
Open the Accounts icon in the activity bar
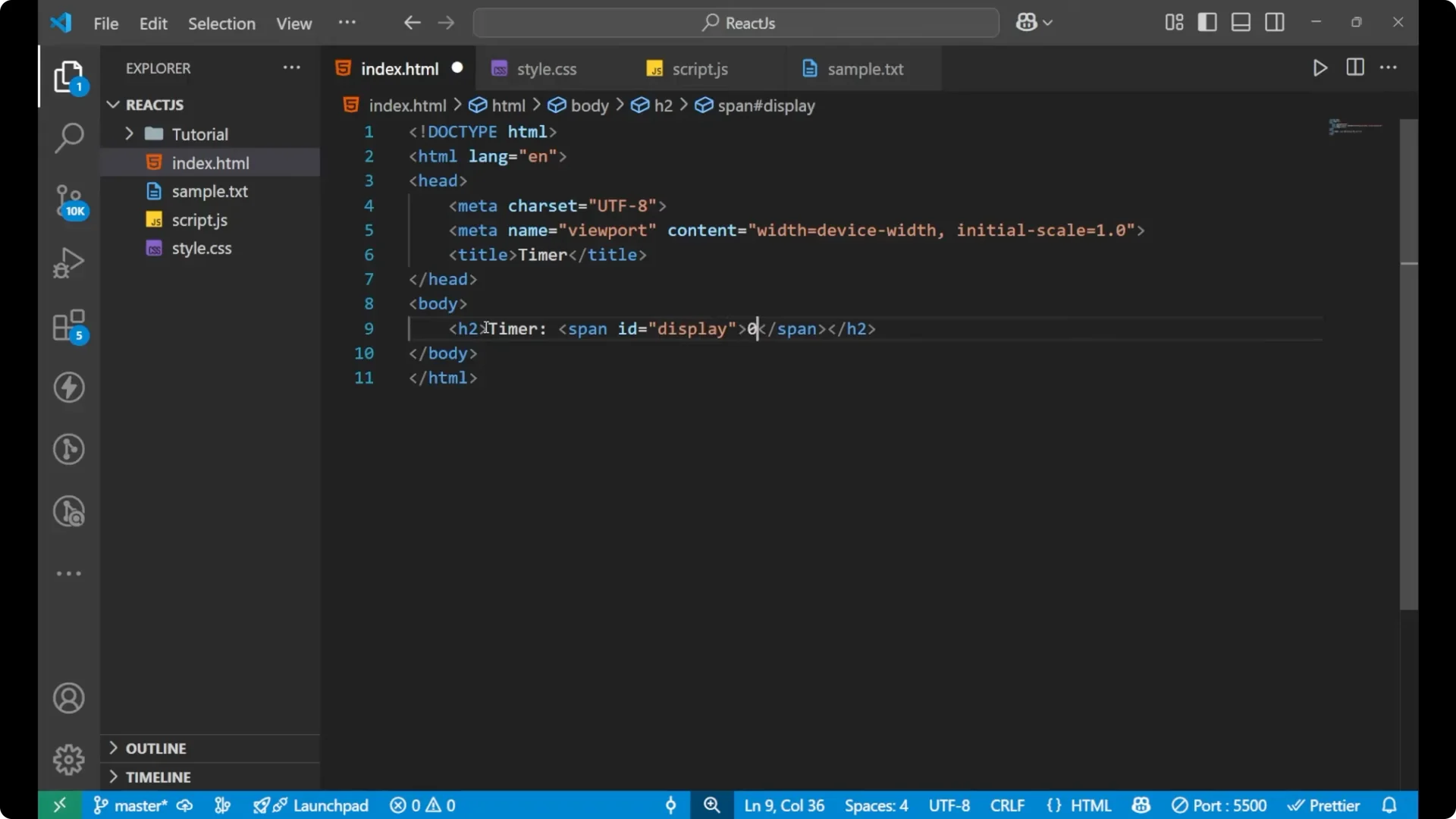(x=69, y=698)
